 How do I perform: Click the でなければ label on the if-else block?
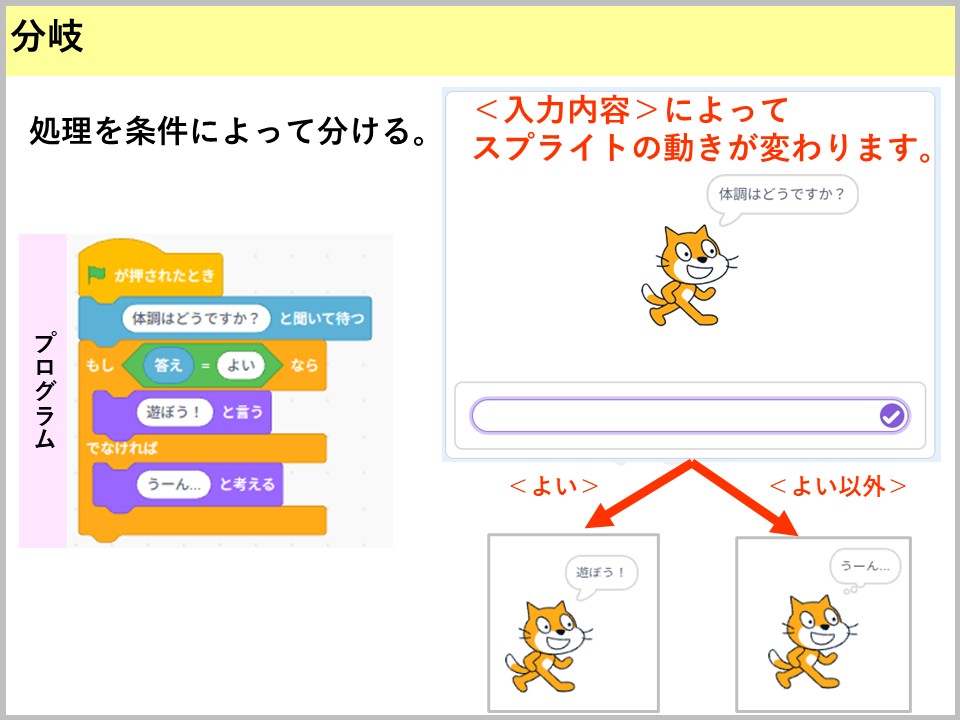point(121,447)
